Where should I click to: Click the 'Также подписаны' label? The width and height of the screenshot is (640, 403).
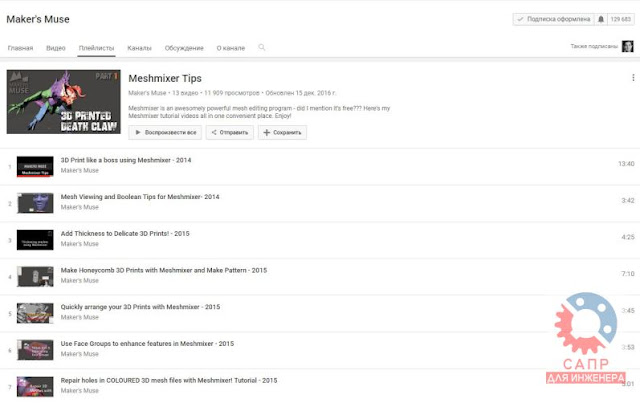click(594, 47)
